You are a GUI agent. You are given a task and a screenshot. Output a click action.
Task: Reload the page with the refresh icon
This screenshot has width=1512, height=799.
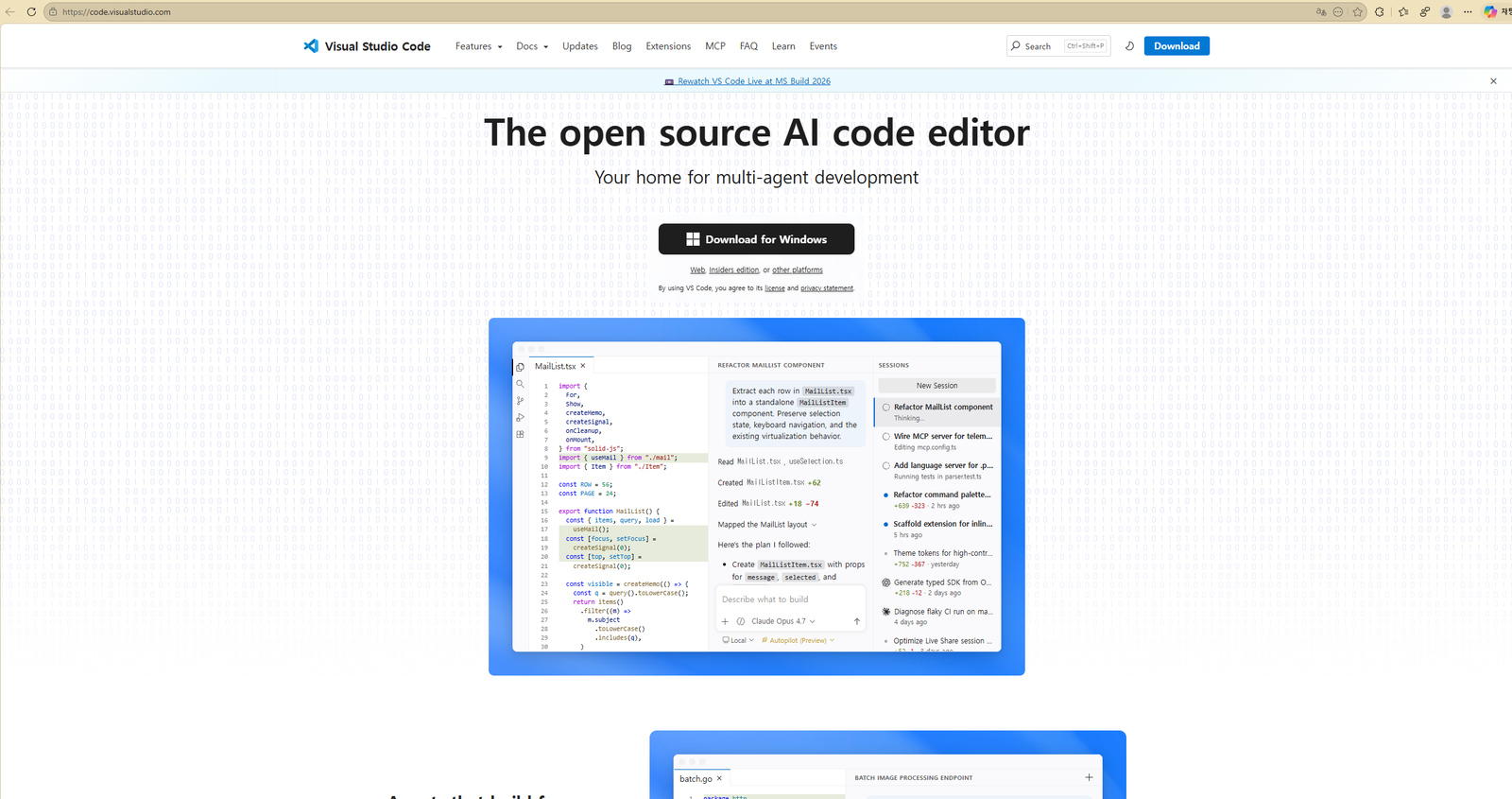click(31, 12)
